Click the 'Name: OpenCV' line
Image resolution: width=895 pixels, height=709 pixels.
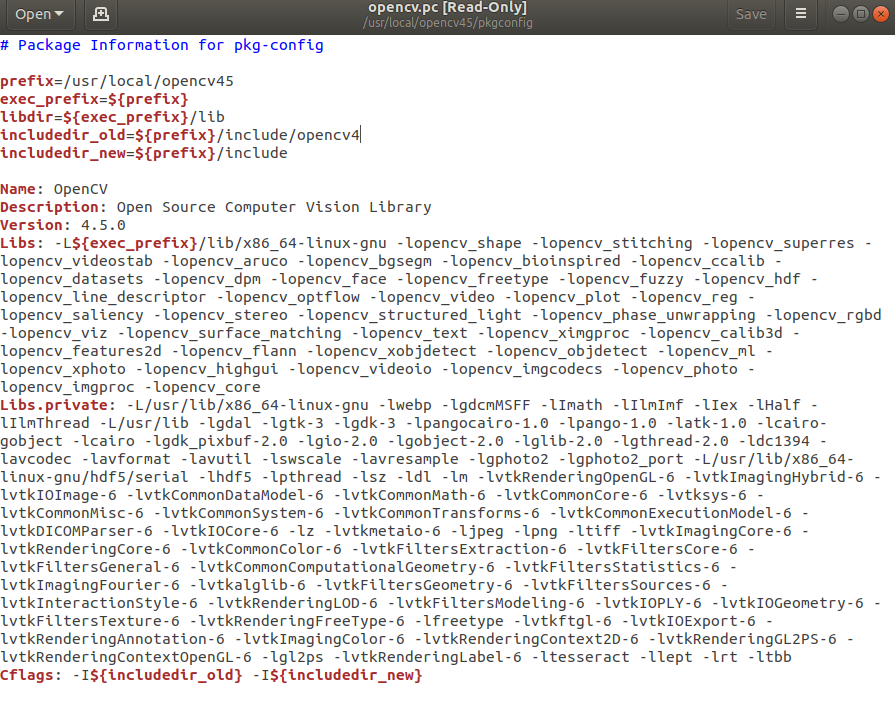[x=54, y=189]
